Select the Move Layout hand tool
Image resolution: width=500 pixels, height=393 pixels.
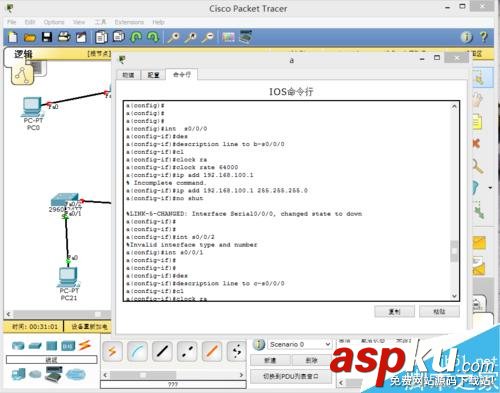477,100
